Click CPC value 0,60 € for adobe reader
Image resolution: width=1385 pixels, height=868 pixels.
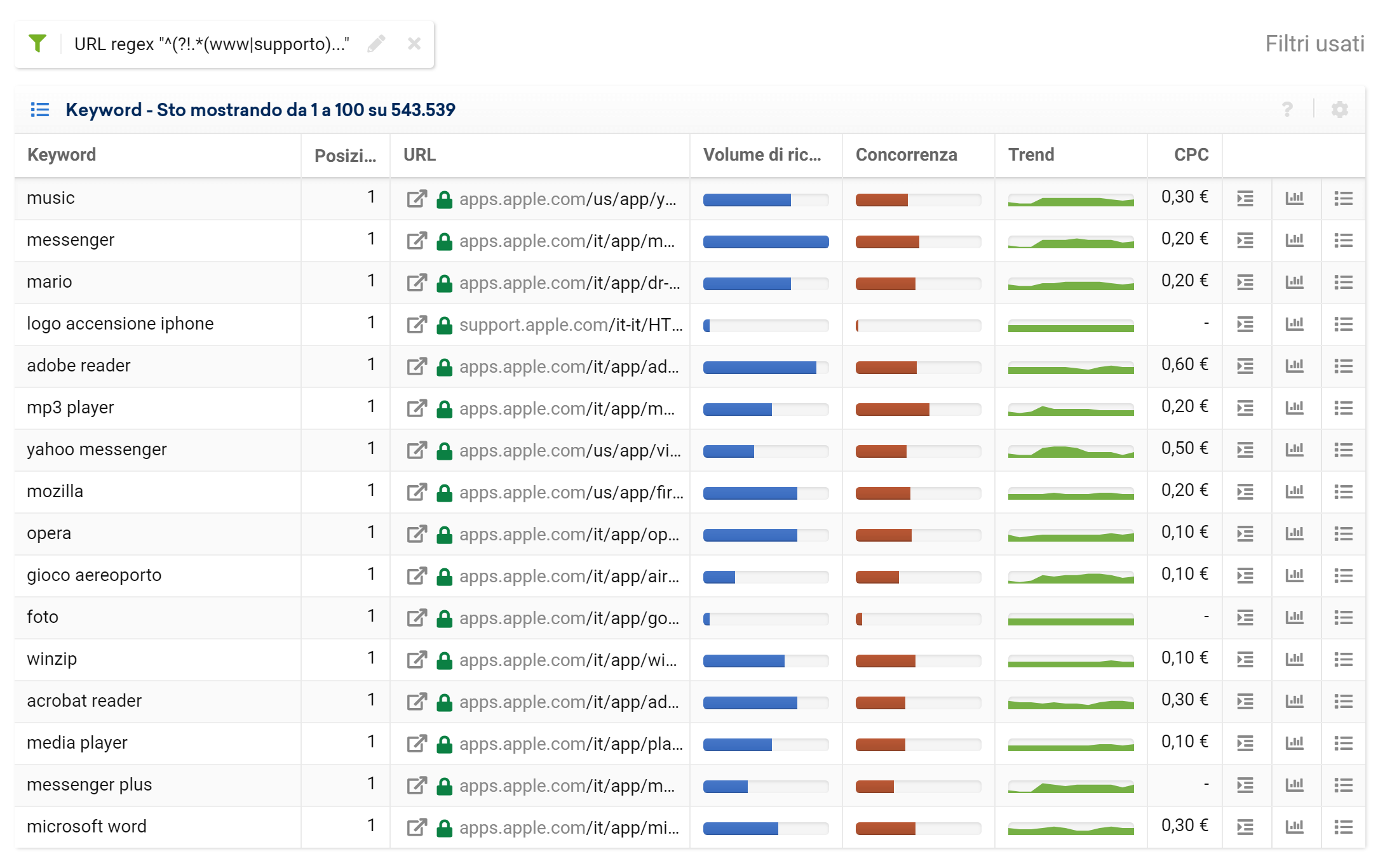pyautogui.click(x=1184, y=365)
